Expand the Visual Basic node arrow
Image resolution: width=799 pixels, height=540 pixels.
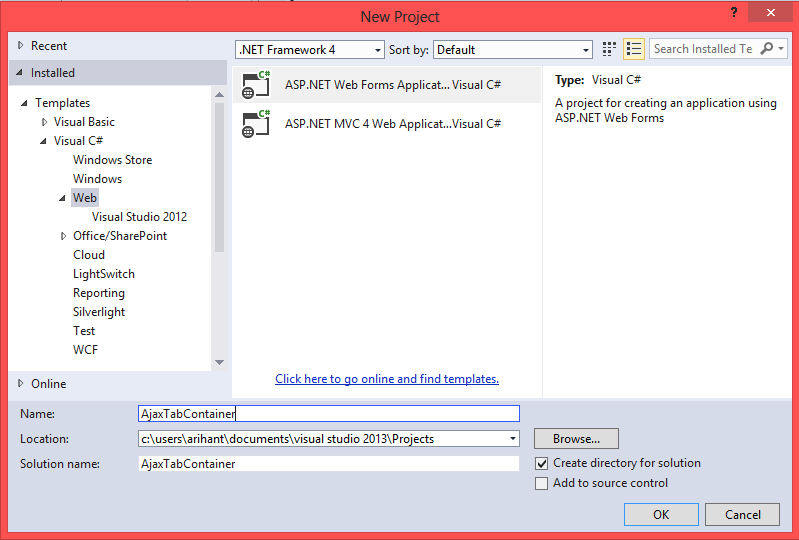click(x=44, y=122)
